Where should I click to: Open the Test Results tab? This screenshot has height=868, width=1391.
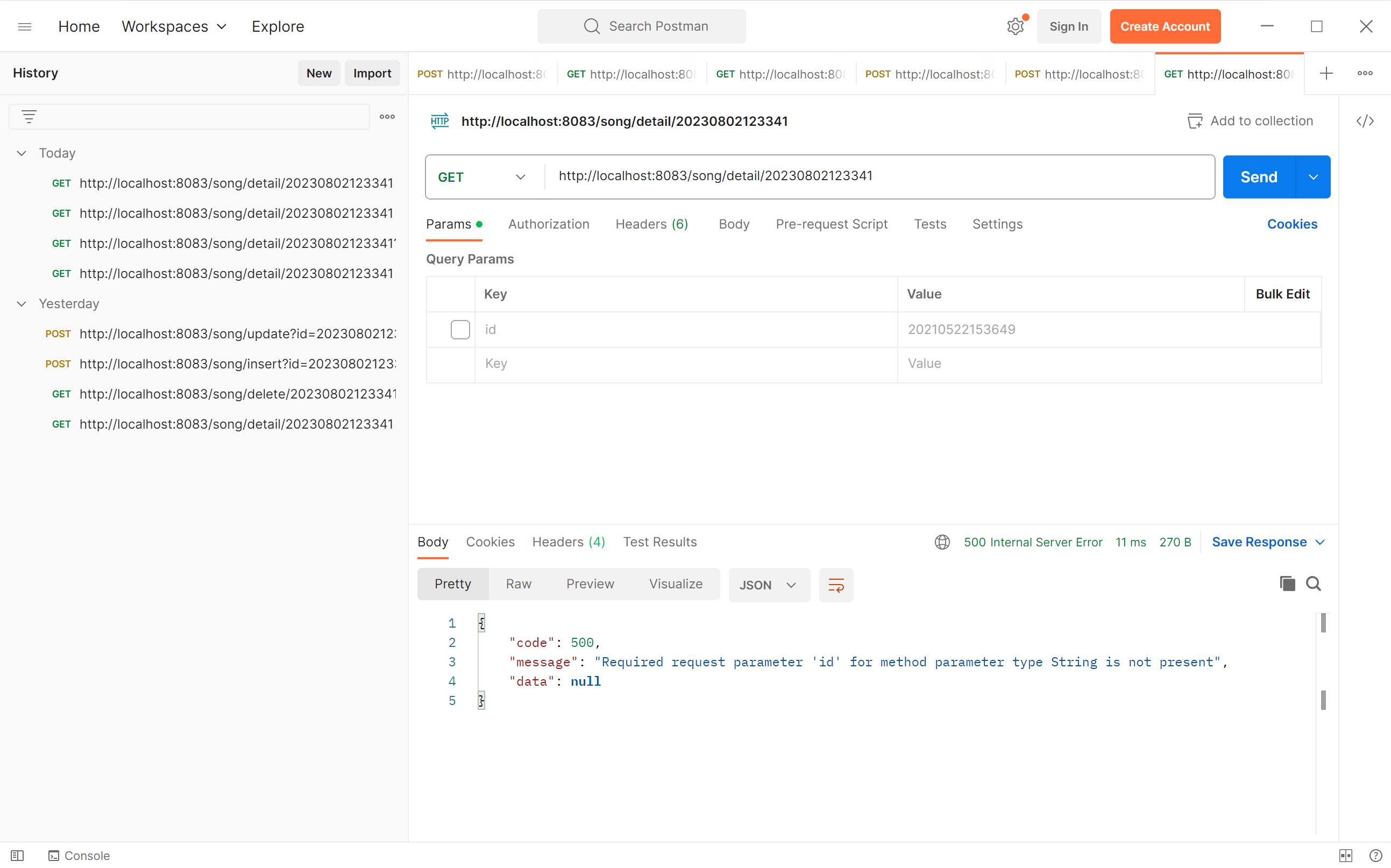[x=659, y=542]
